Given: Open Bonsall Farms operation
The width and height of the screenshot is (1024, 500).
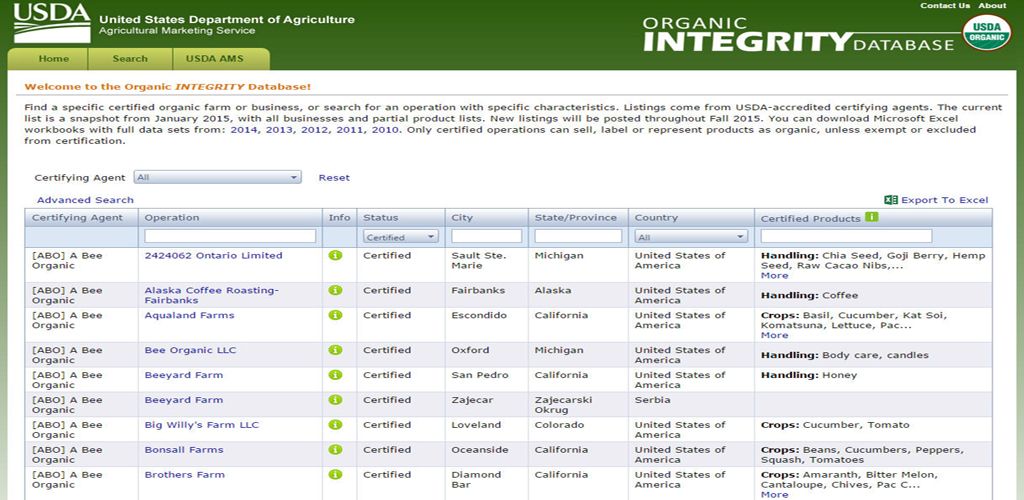Looking at the screenshot, I should pos(184,450).
